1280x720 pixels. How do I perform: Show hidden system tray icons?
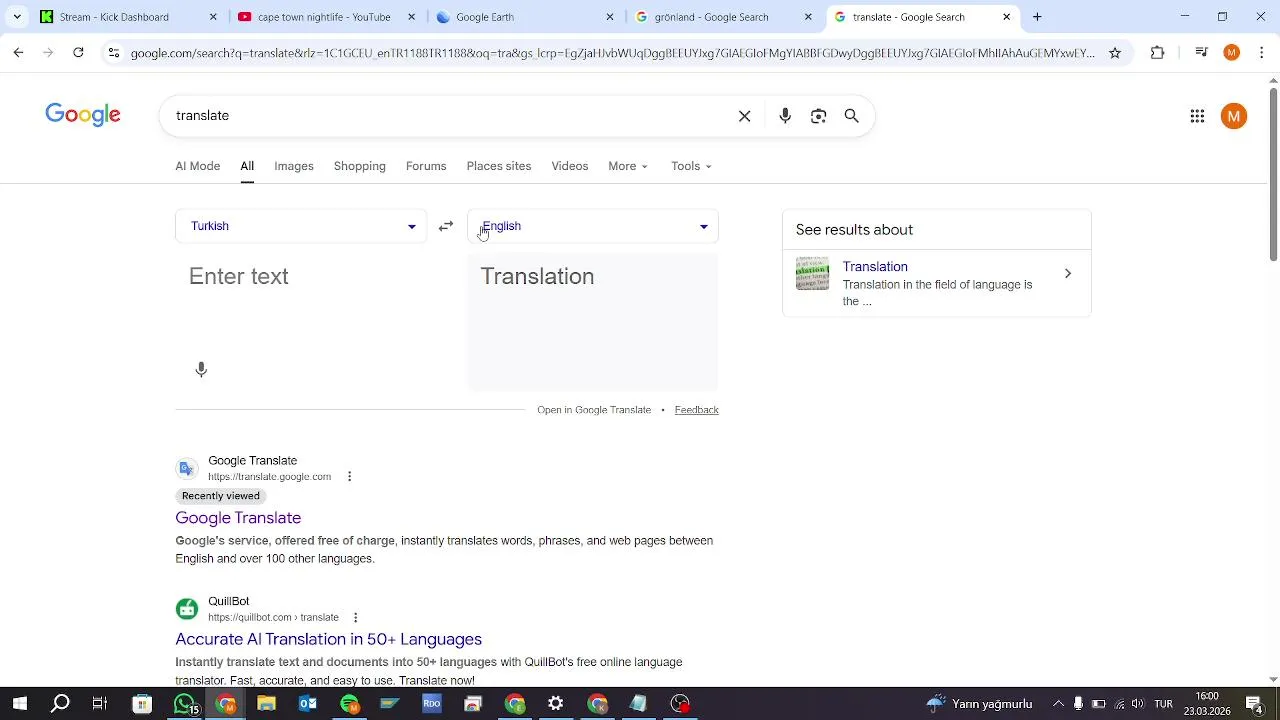coord(1058,704)
